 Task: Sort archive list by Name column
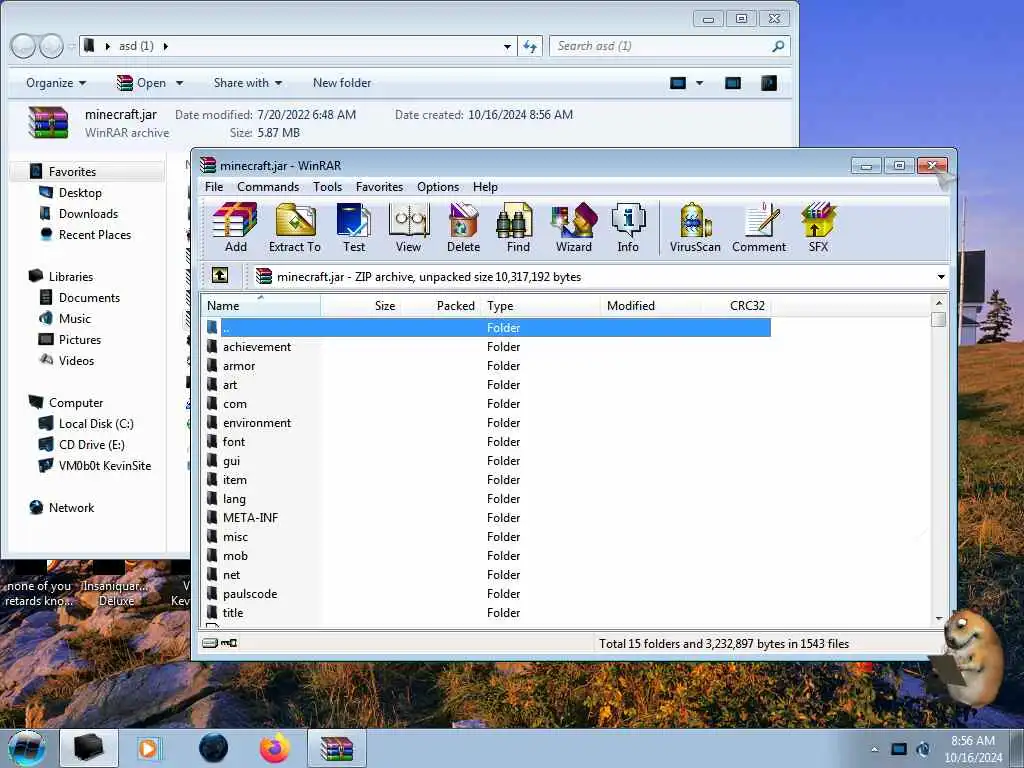[x=261, y=306]
